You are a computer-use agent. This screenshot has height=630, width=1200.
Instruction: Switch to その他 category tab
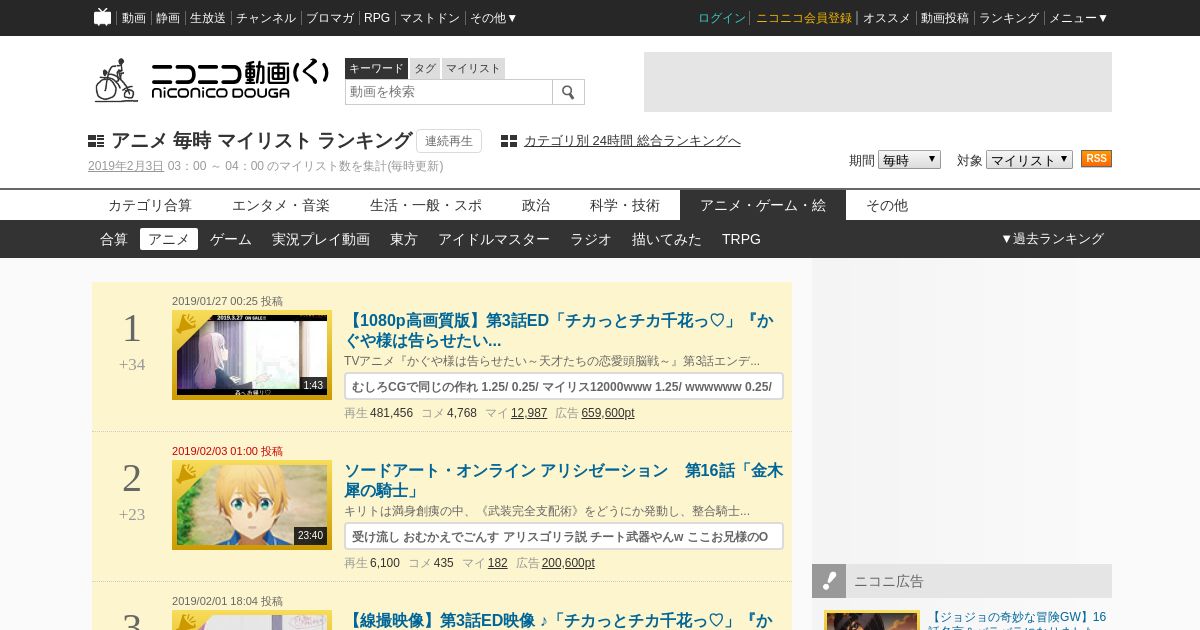tap(887, 205)
